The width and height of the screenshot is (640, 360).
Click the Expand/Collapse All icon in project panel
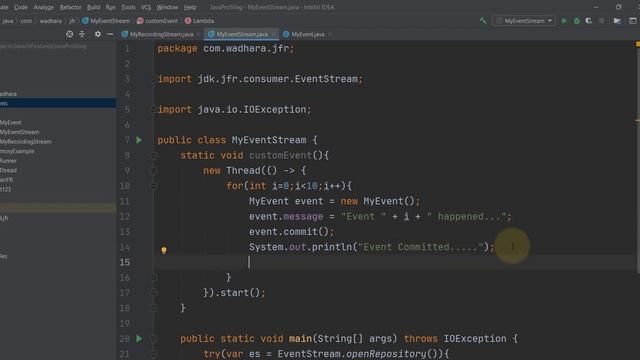[82, 34]
